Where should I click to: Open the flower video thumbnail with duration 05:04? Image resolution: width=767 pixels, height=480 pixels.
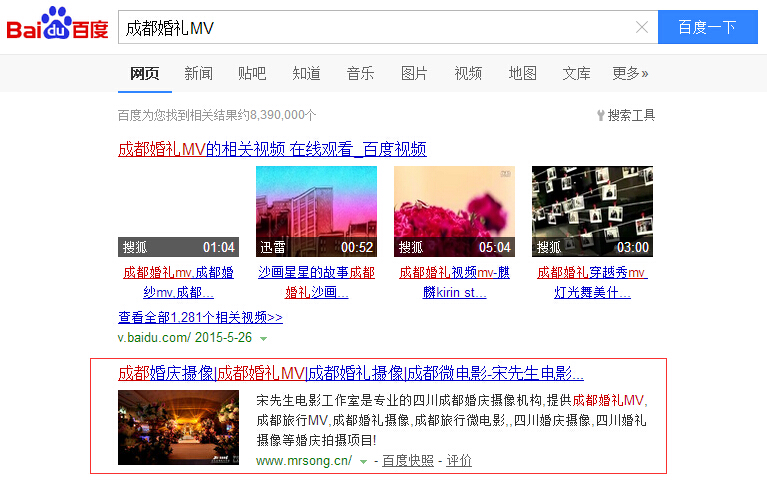[x=454, y=212]
